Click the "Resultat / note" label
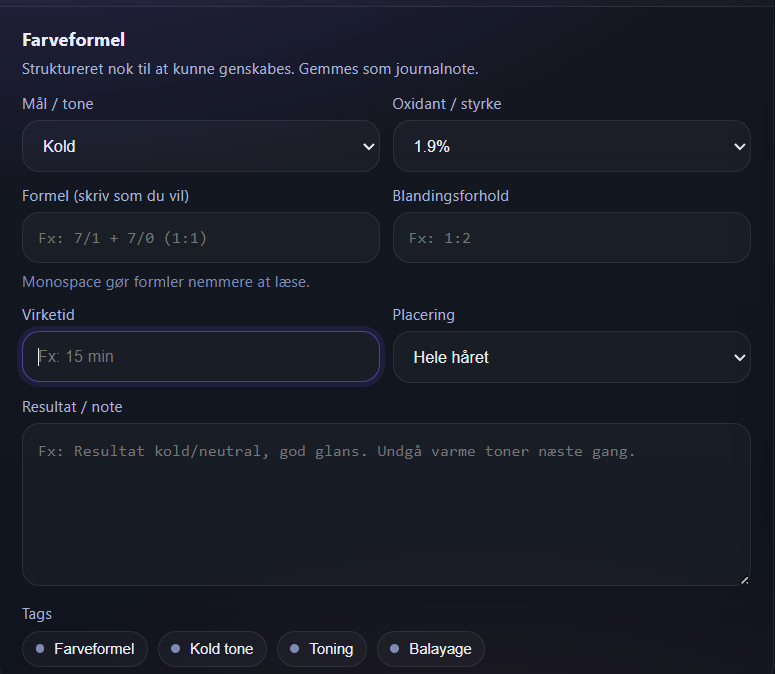 tap(72, 407)
